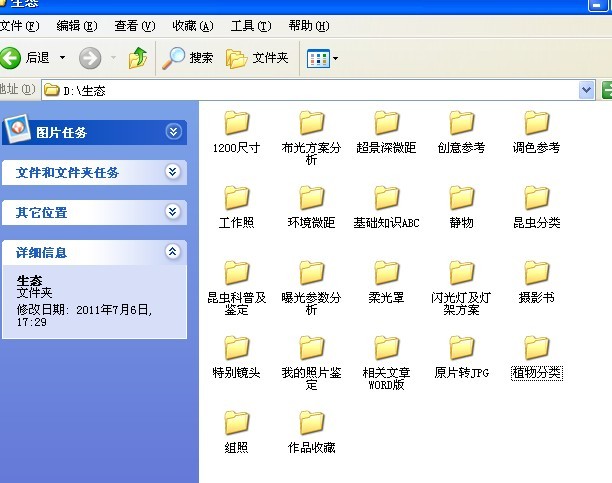Expand the 图片任务 panel chevron
Screen dimensions: 612x483
[x=173, y=132]
